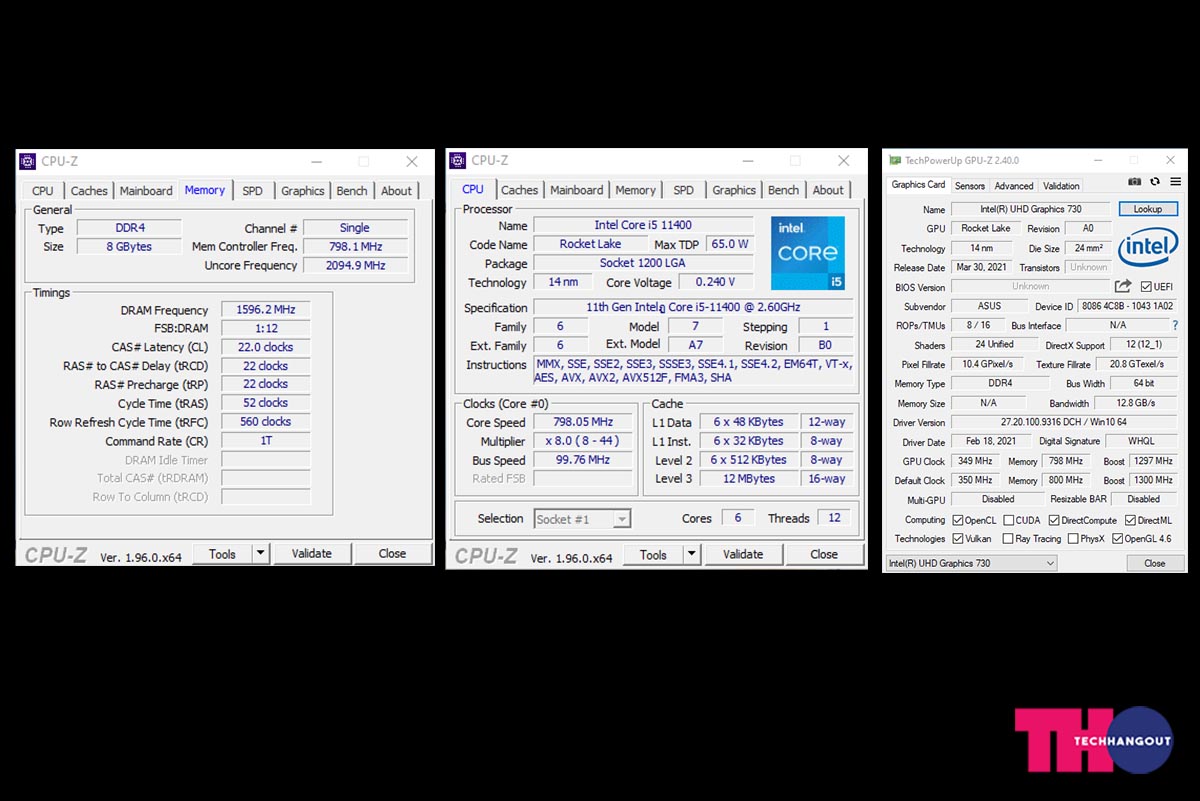
Task: Toggle the PhysX checkbox
Action: (1072, 539)
